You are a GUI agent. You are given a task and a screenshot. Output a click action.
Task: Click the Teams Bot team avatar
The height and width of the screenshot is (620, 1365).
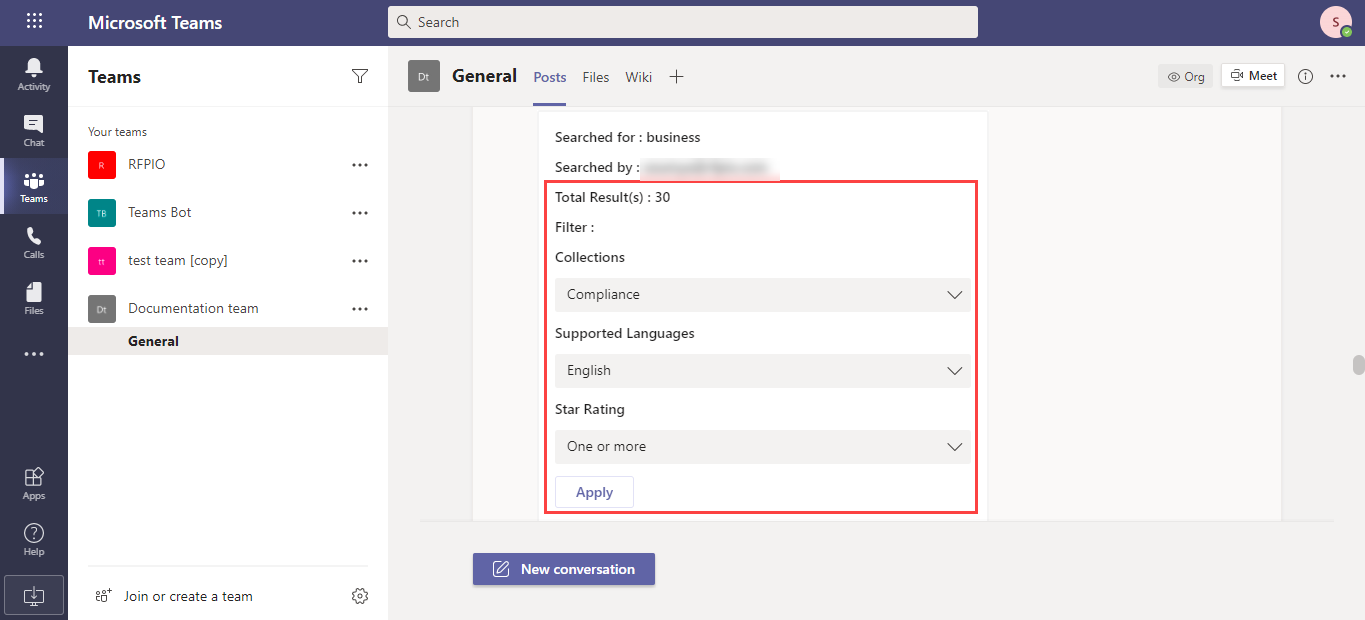click(x=102, y=213)
